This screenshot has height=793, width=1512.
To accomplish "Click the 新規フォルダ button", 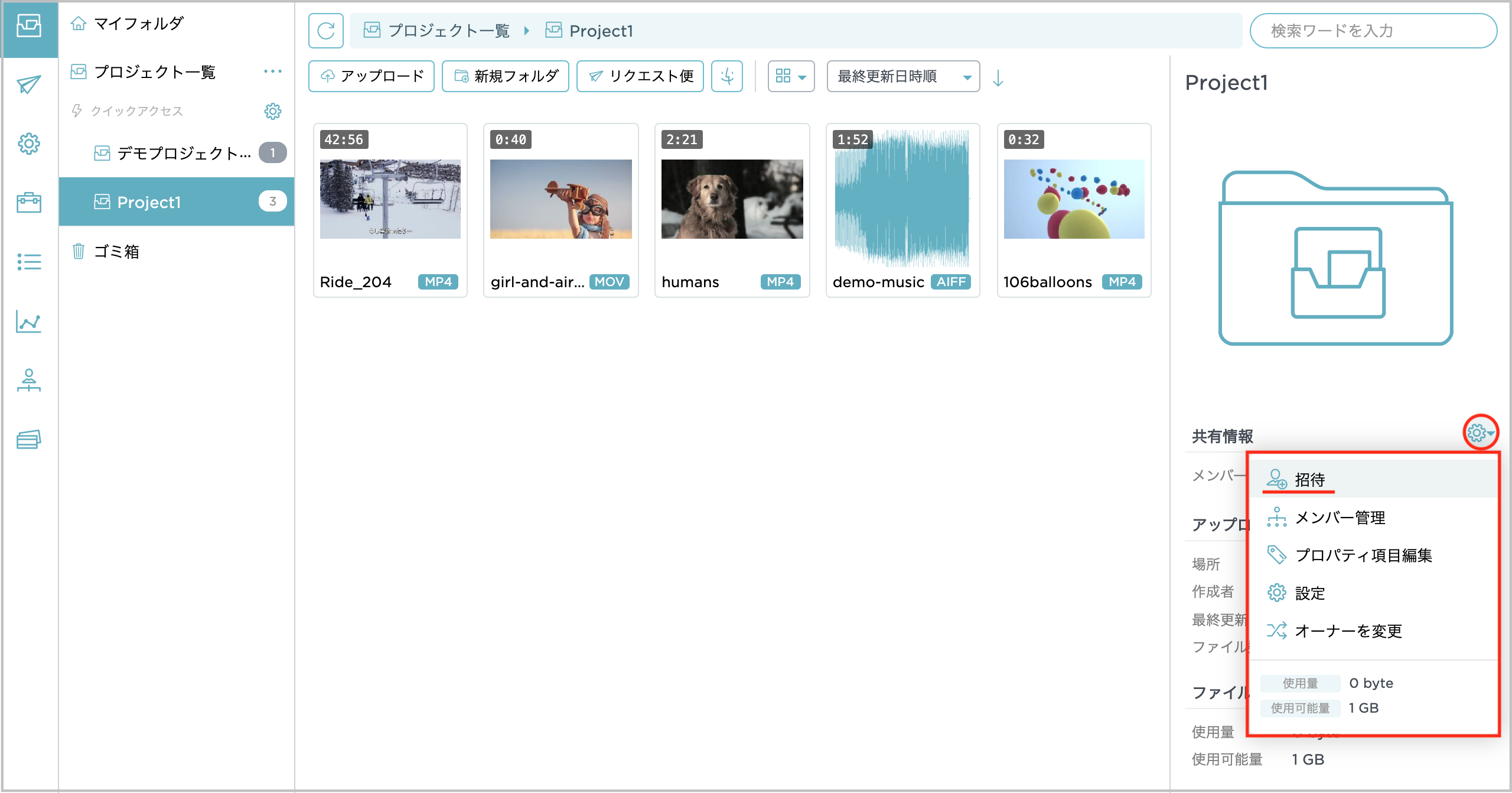I will [x=506, y=76].
